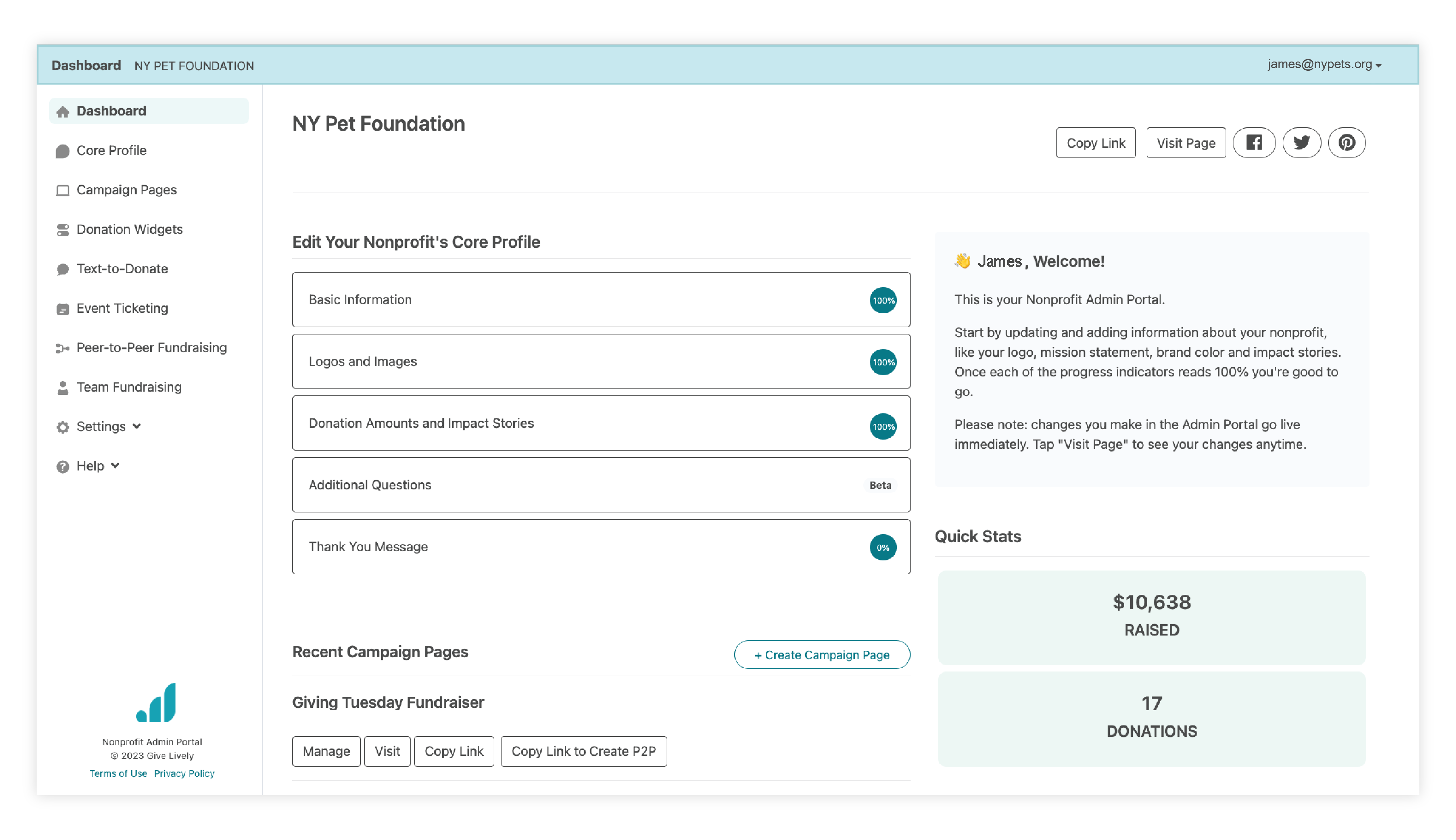
Task: Open Terms of Use link
Action: (118, 773)
